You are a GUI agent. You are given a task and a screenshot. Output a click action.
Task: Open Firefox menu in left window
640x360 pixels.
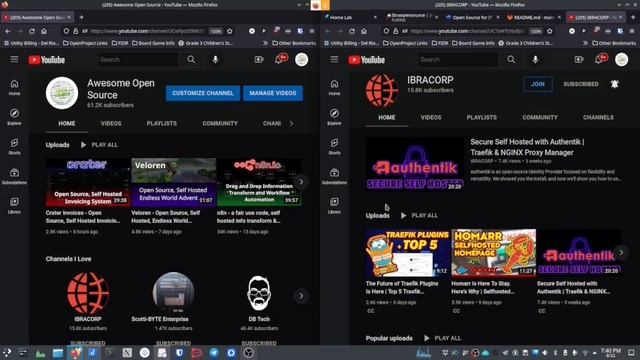(312, 31)
